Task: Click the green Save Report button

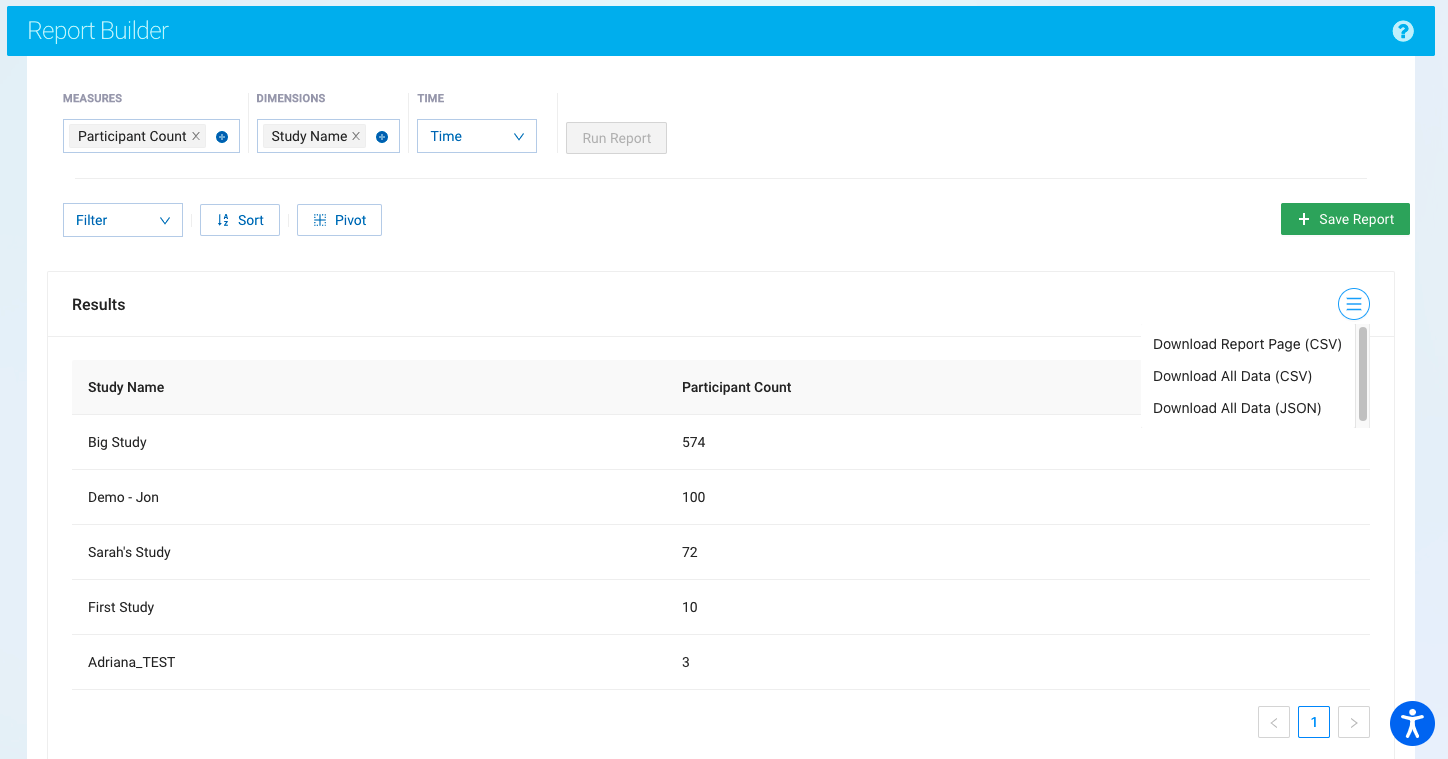Action: tap(1344, 219)
